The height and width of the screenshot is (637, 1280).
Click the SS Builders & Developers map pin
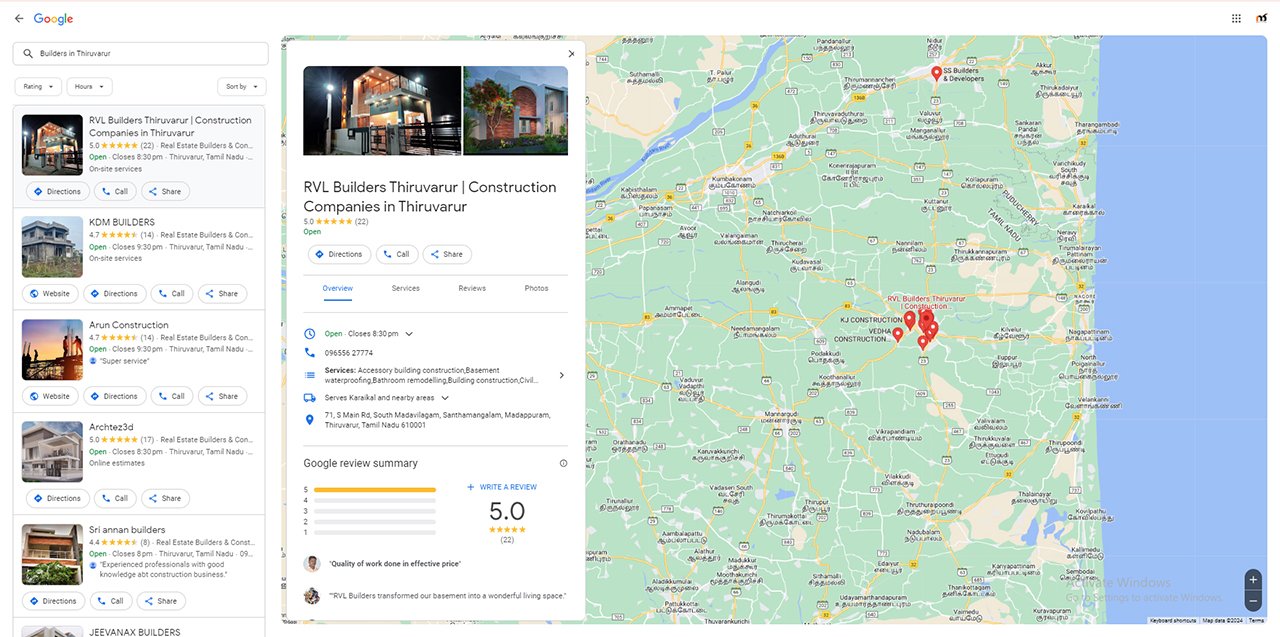tap(937, 73)
